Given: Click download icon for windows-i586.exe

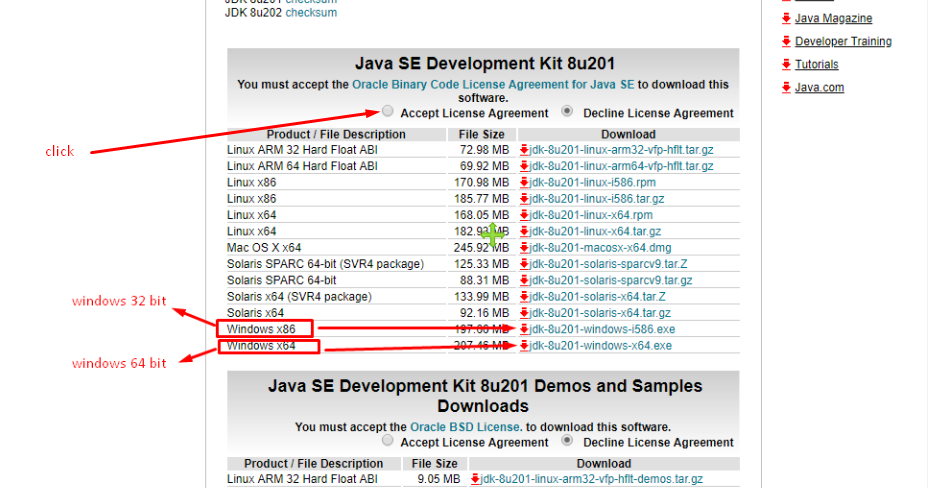Looking at the screenshot, I should coord(524,329).
